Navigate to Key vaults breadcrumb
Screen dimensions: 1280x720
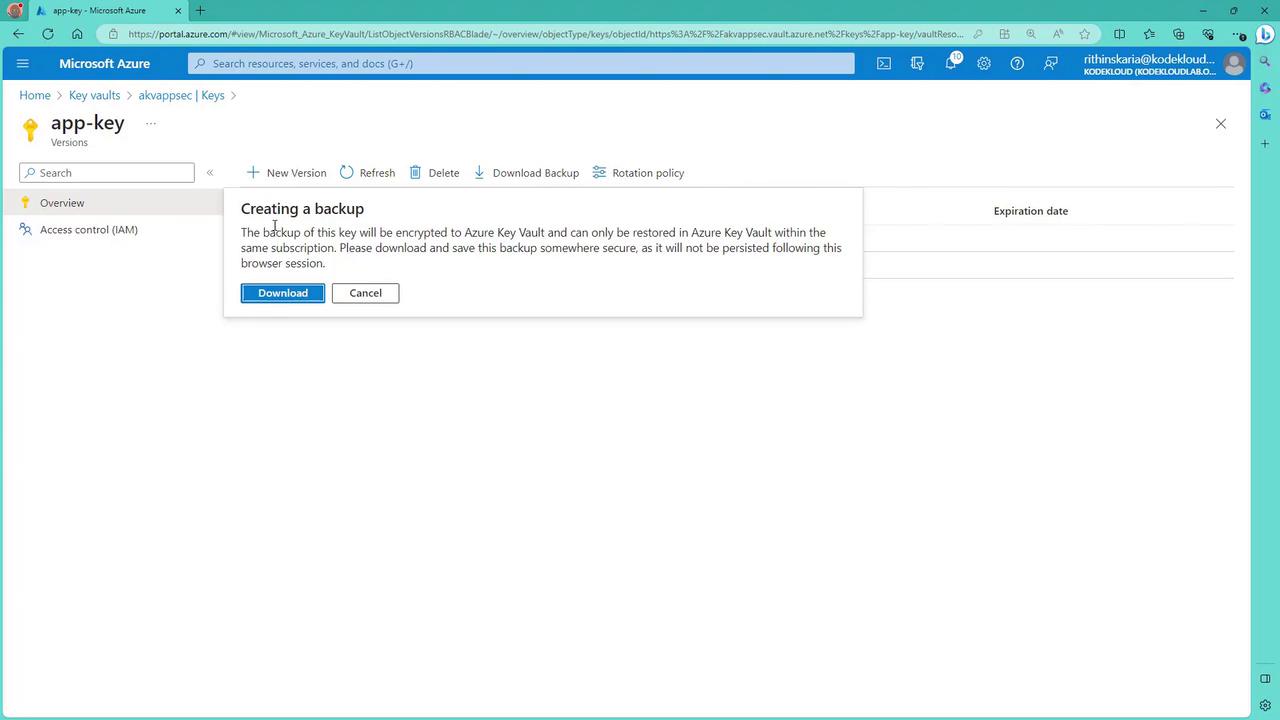click(x=94, y=95)
